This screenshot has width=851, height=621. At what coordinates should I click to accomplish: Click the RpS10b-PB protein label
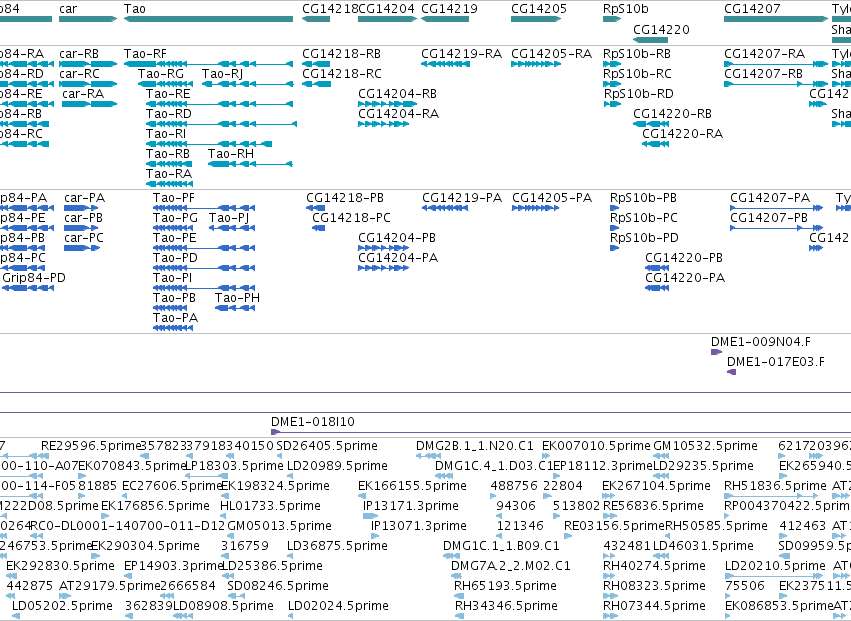pos(643,198)
